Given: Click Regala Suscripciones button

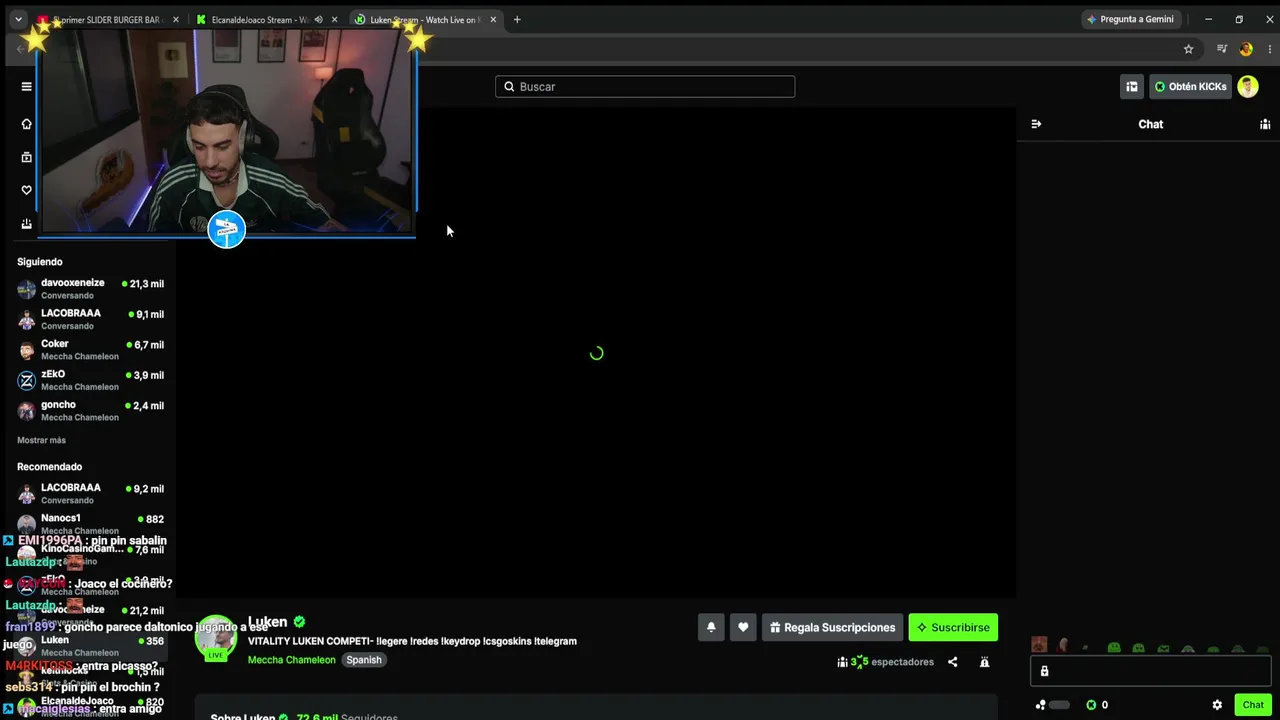Looking at the screenshot, I should pos(832,628).
